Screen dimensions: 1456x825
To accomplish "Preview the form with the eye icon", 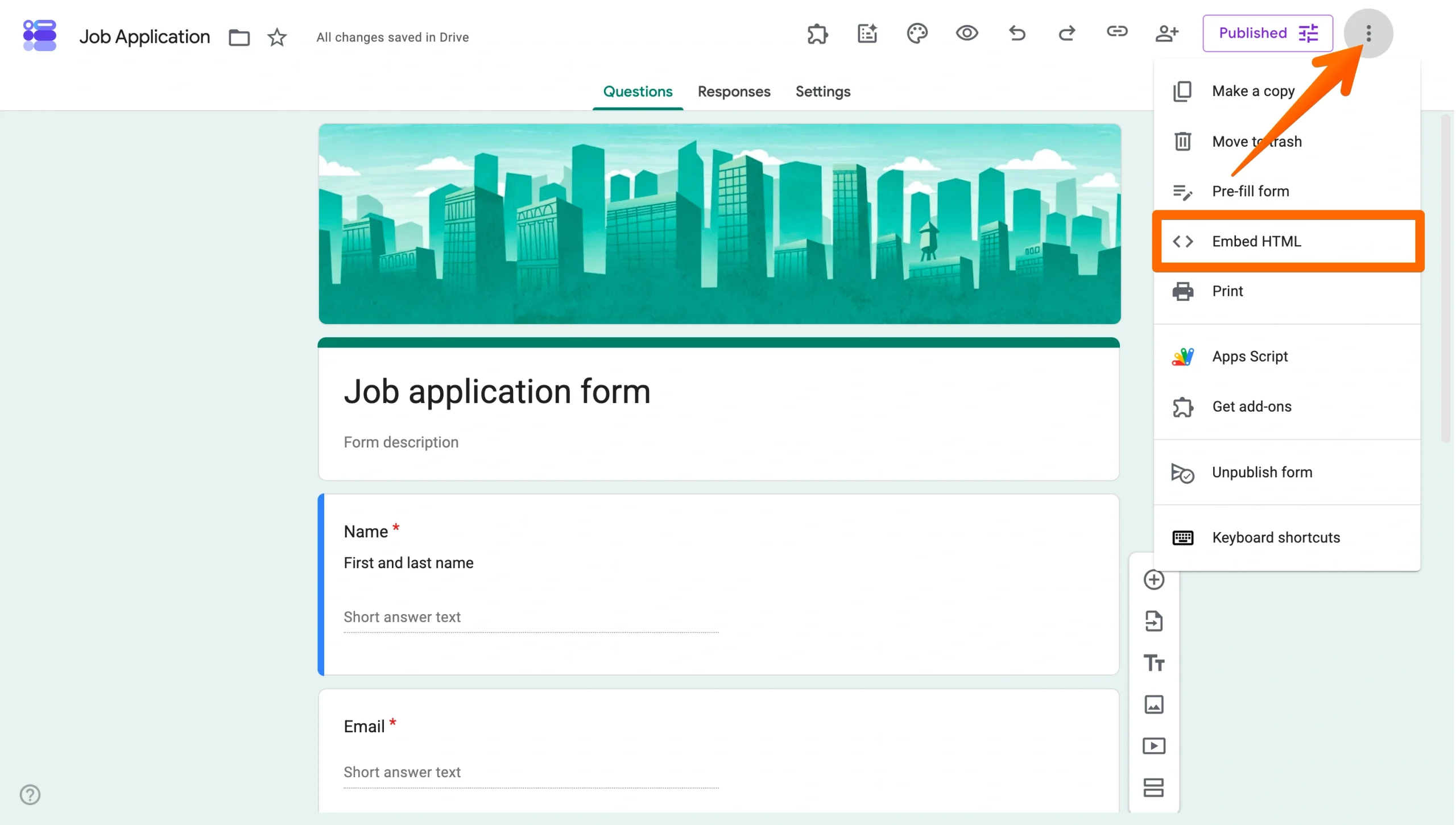I will [x=967, y=34].
